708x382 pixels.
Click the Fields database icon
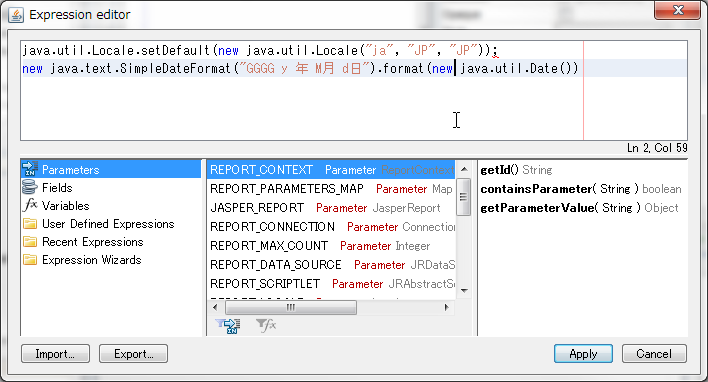coord(30,187)
